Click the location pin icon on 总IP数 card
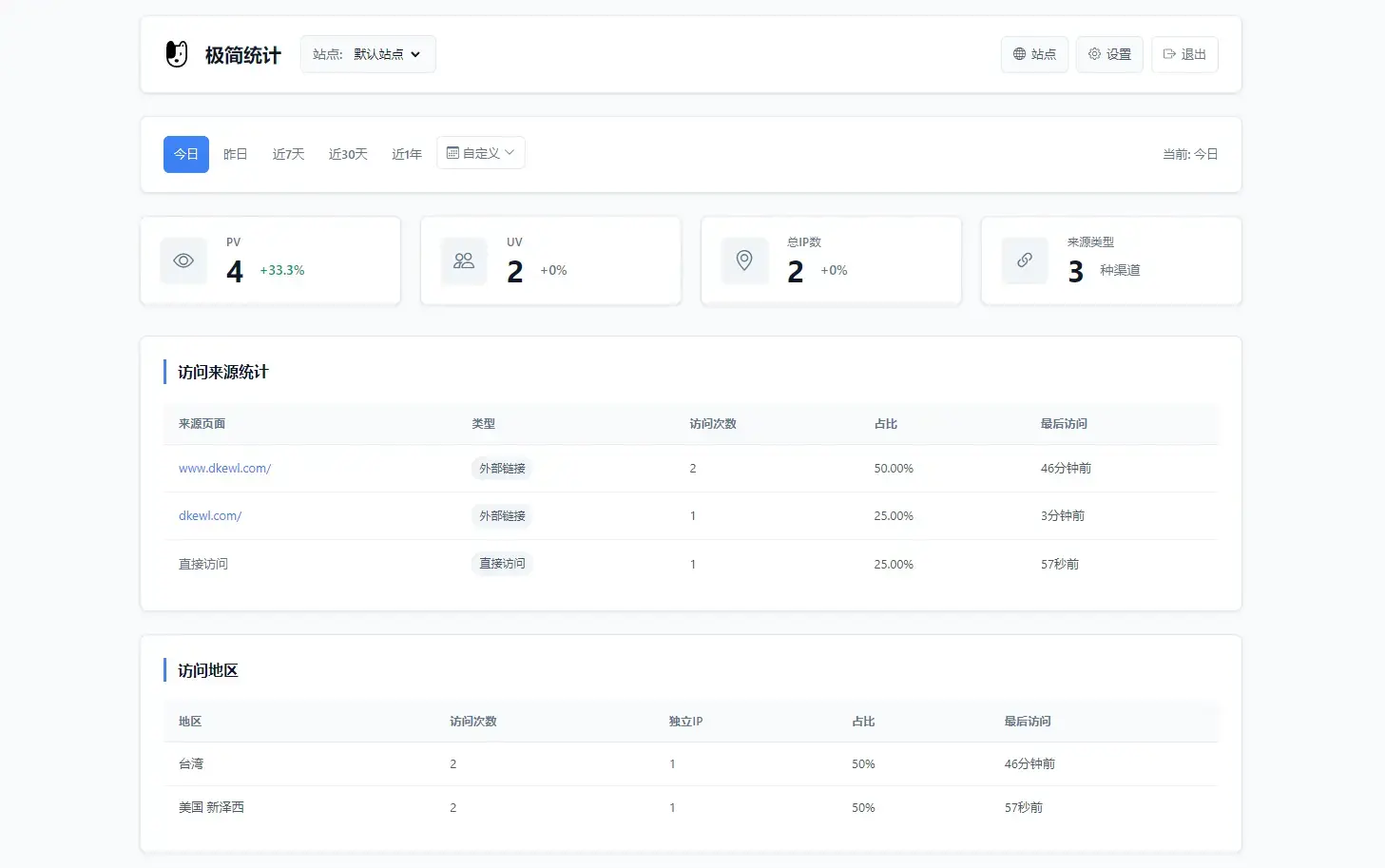The width and height of the screenshot is (1385, 868). [x=744, y=260]
